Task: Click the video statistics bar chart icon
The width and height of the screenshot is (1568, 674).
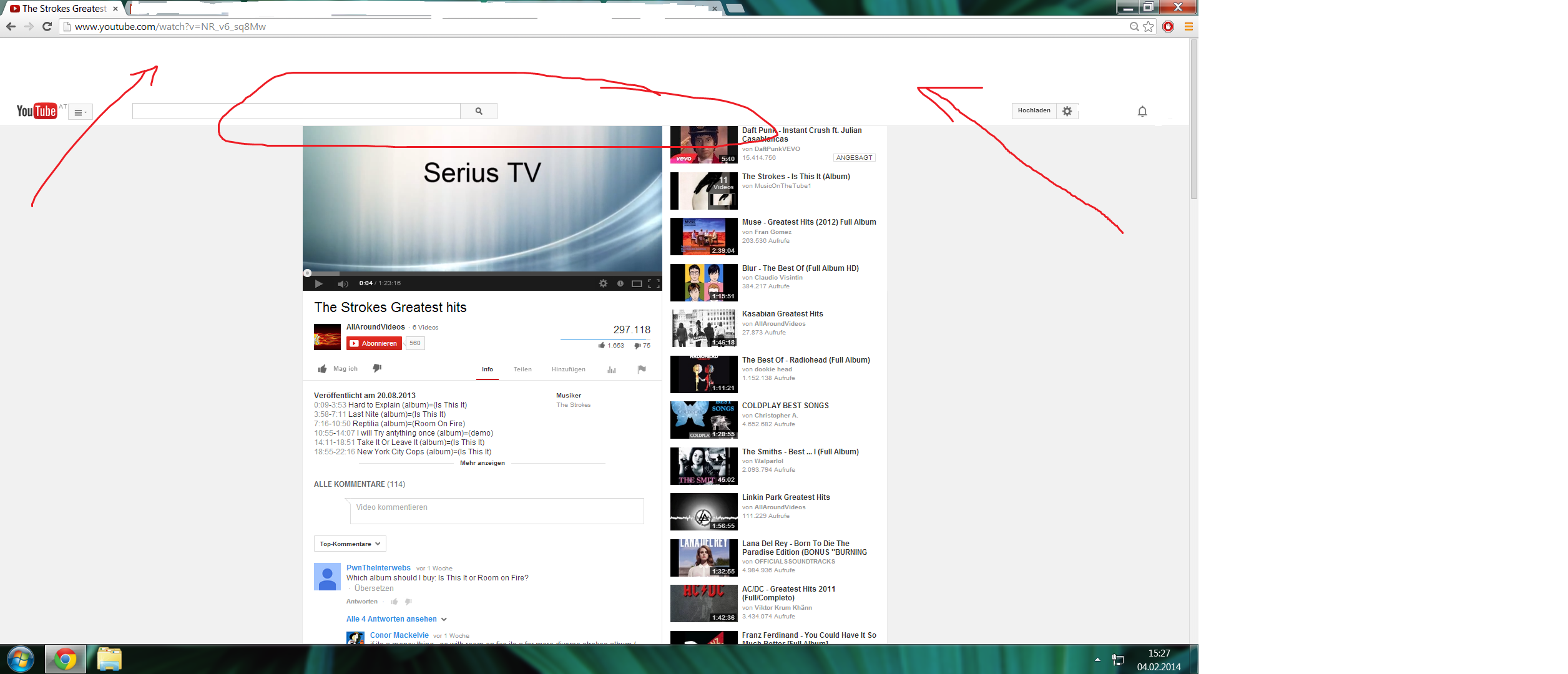Action: [611, 369]
